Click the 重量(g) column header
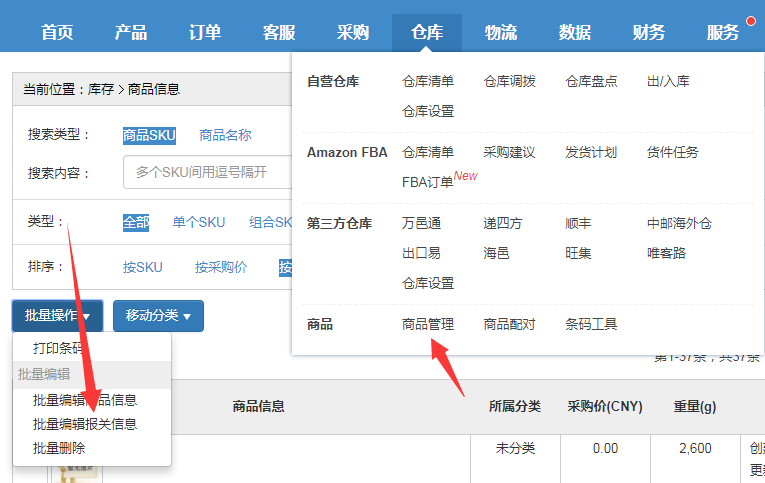Screen dimensions: 765x483 [x=695, y=406]
